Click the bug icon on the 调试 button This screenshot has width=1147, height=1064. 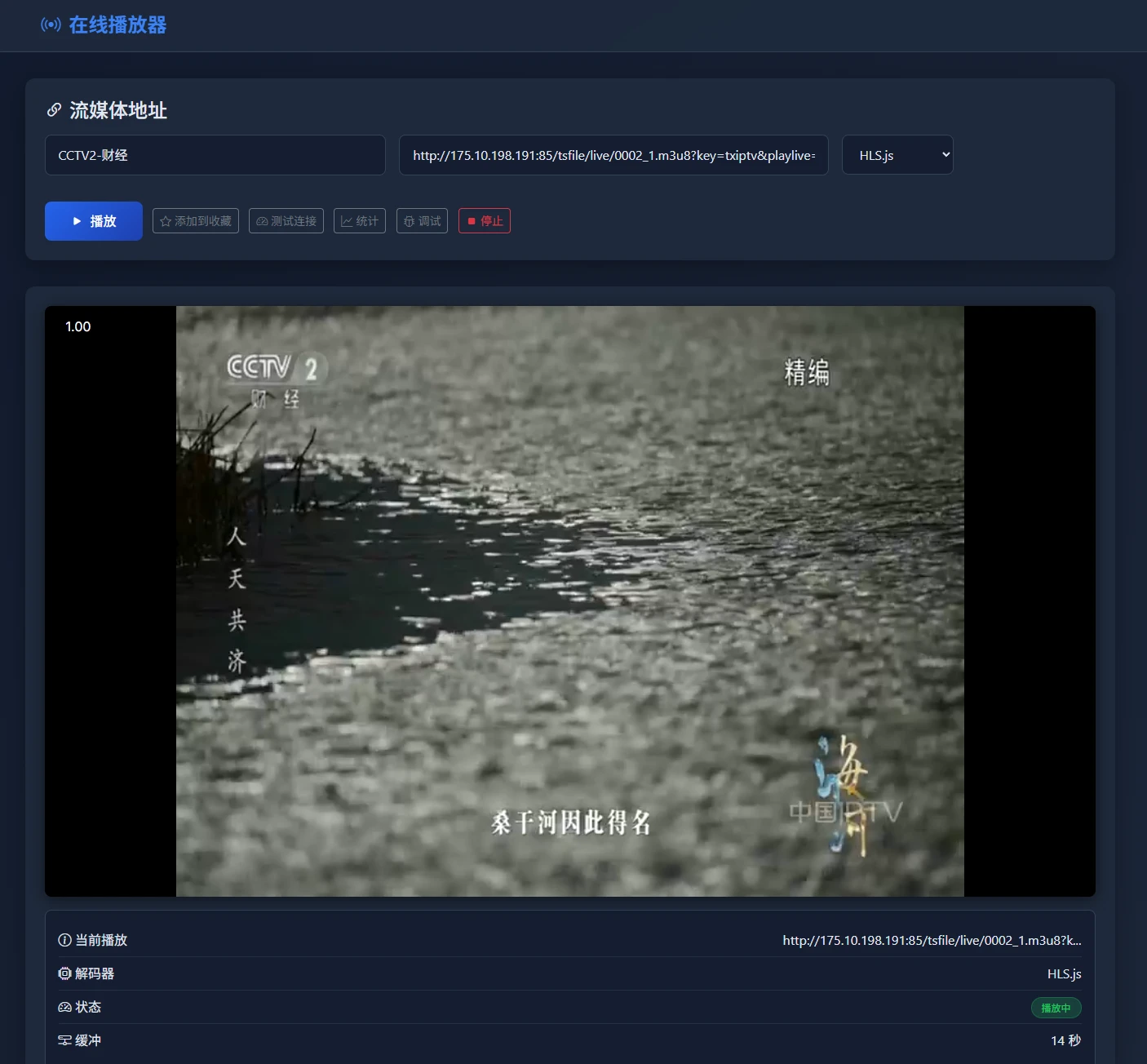[x=409, y=220]
